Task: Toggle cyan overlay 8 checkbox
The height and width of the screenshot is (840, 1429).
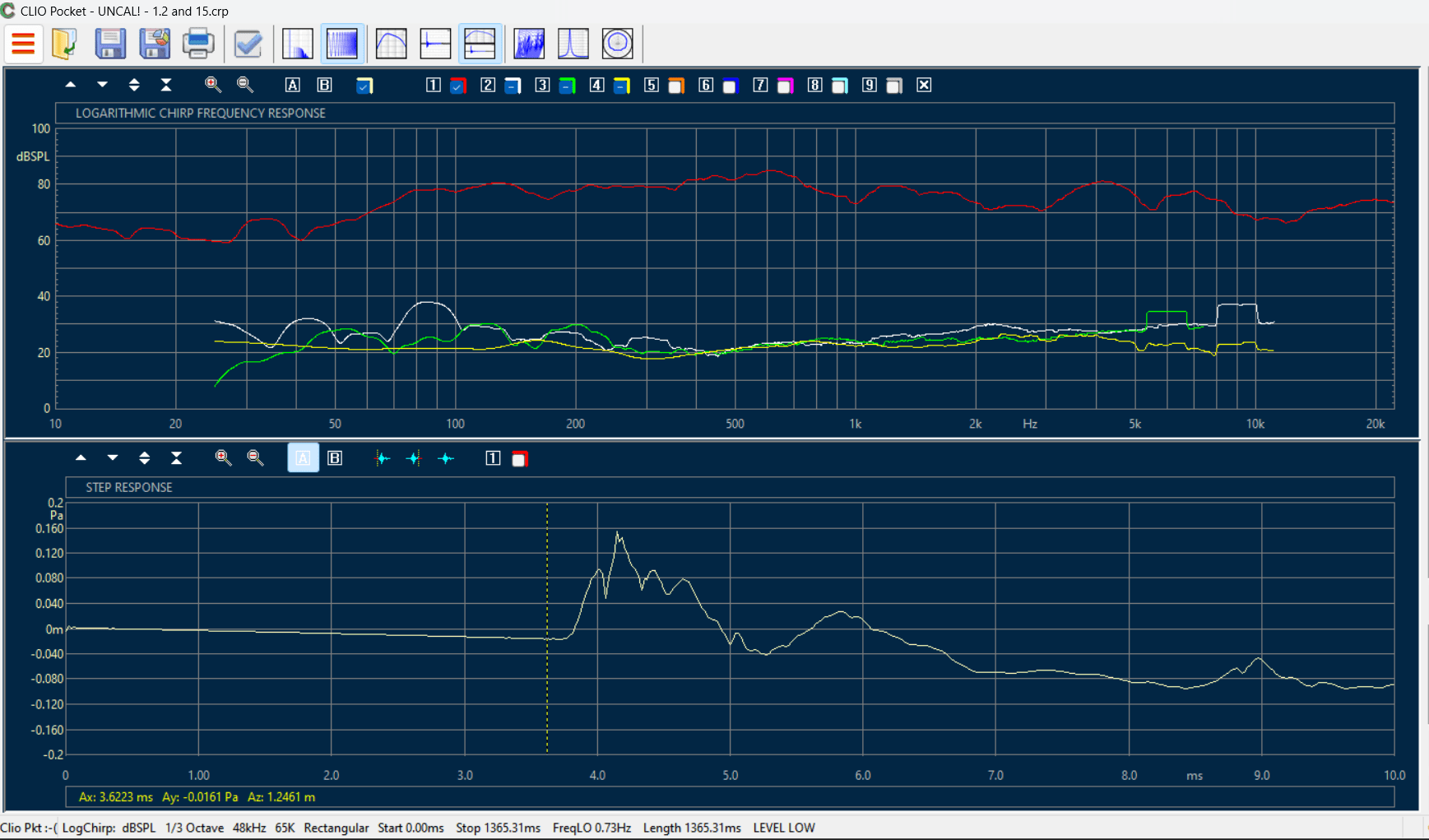Action: tap(839, 86)
